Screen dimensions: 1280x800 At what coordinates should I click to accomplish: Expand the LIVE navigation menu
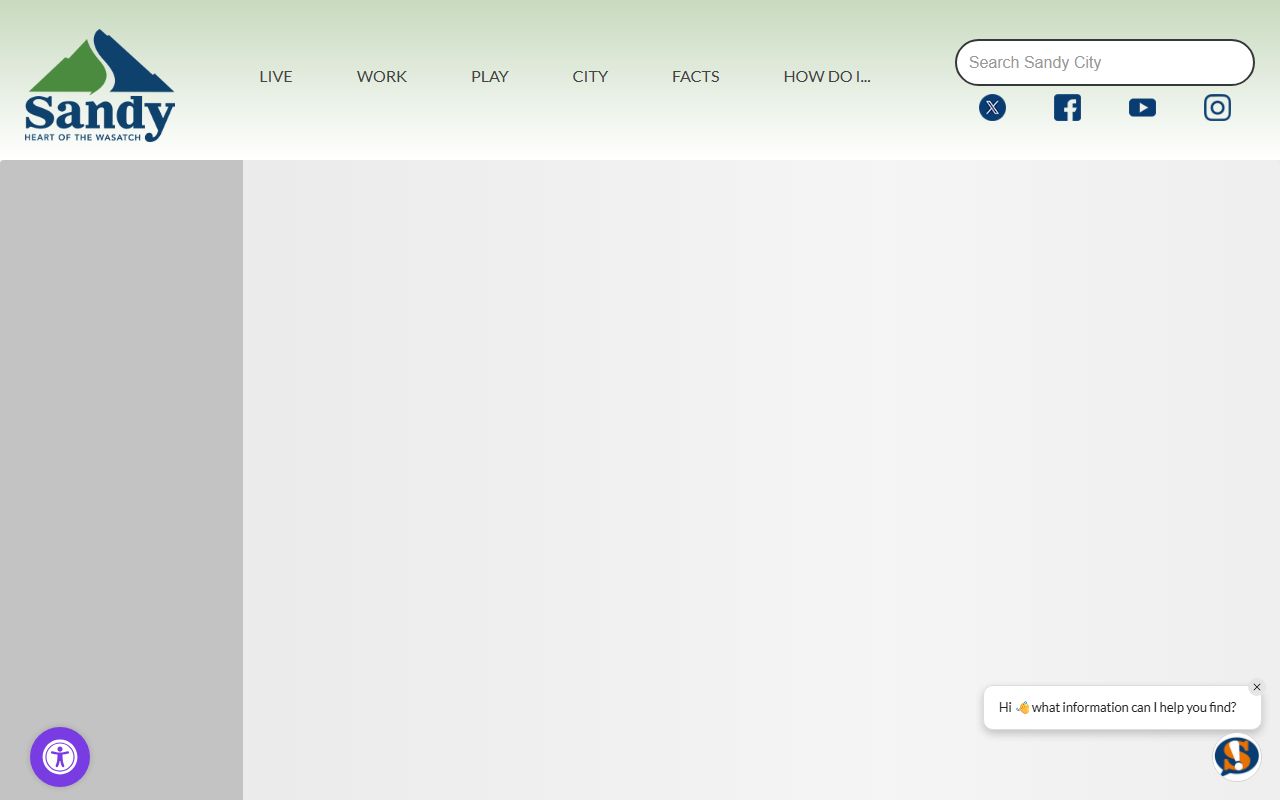click(x=276, y=76)
